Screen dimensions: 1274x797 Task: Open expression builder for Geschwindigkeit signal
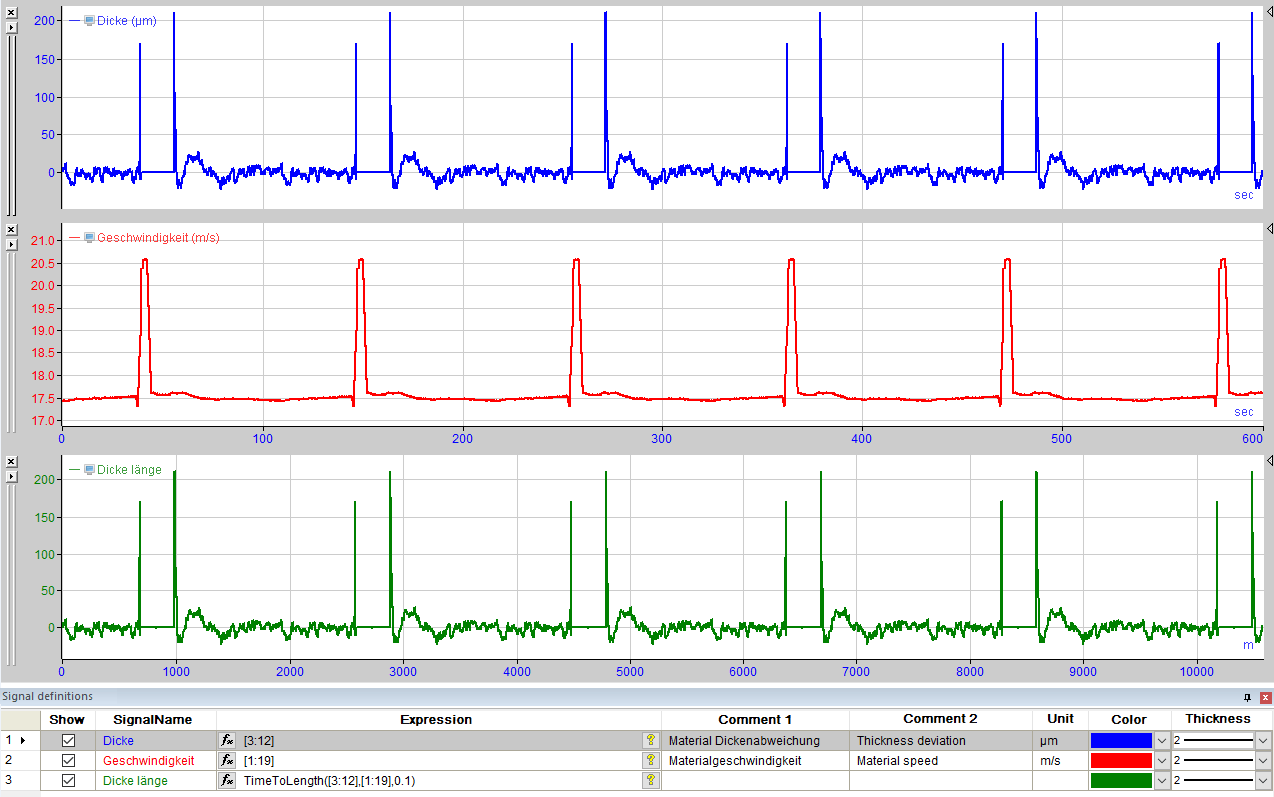228,761
